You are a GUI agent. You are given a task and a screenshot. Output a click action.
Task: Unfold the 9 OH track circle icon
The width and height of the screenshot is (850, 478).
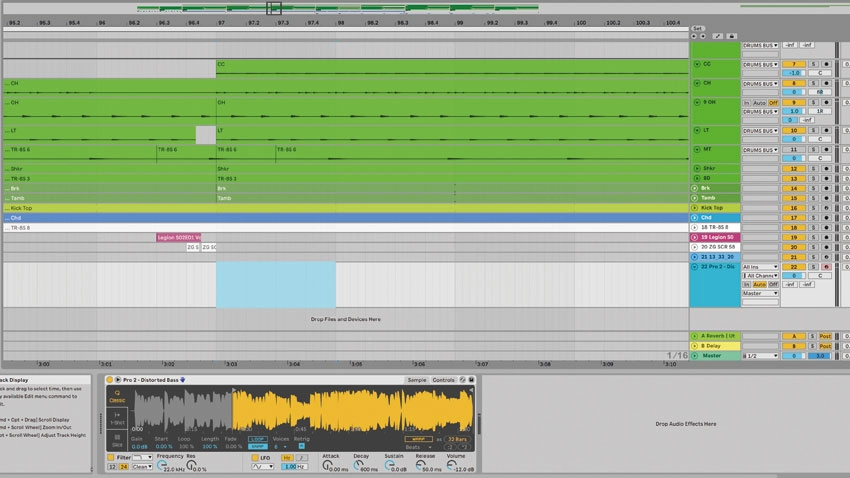[697, 102]
